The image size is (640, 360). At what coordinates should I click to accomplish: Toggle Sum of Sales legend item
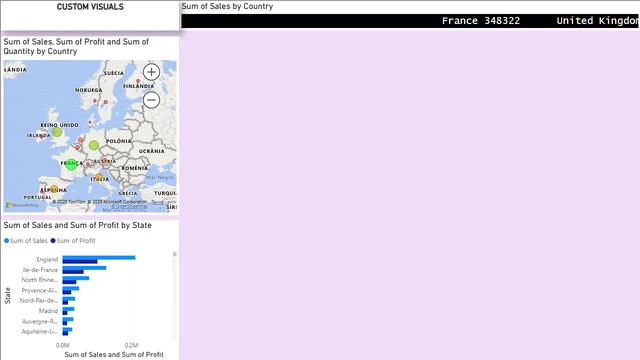[x=26, y=241]
